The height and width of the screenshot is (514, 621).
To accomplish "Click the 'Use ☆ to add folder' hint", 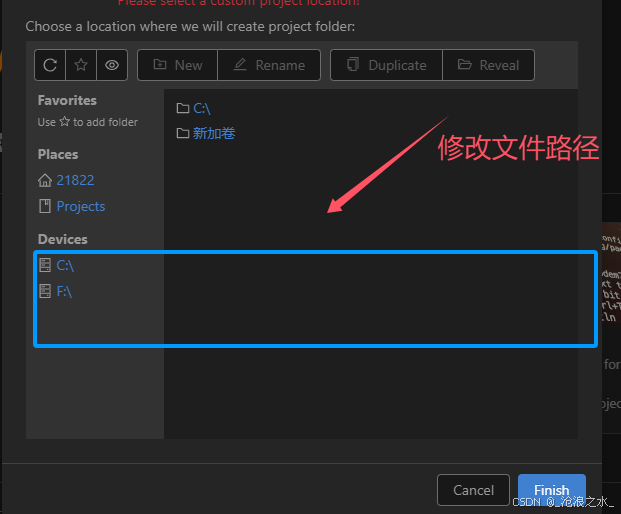I will 88,122.
